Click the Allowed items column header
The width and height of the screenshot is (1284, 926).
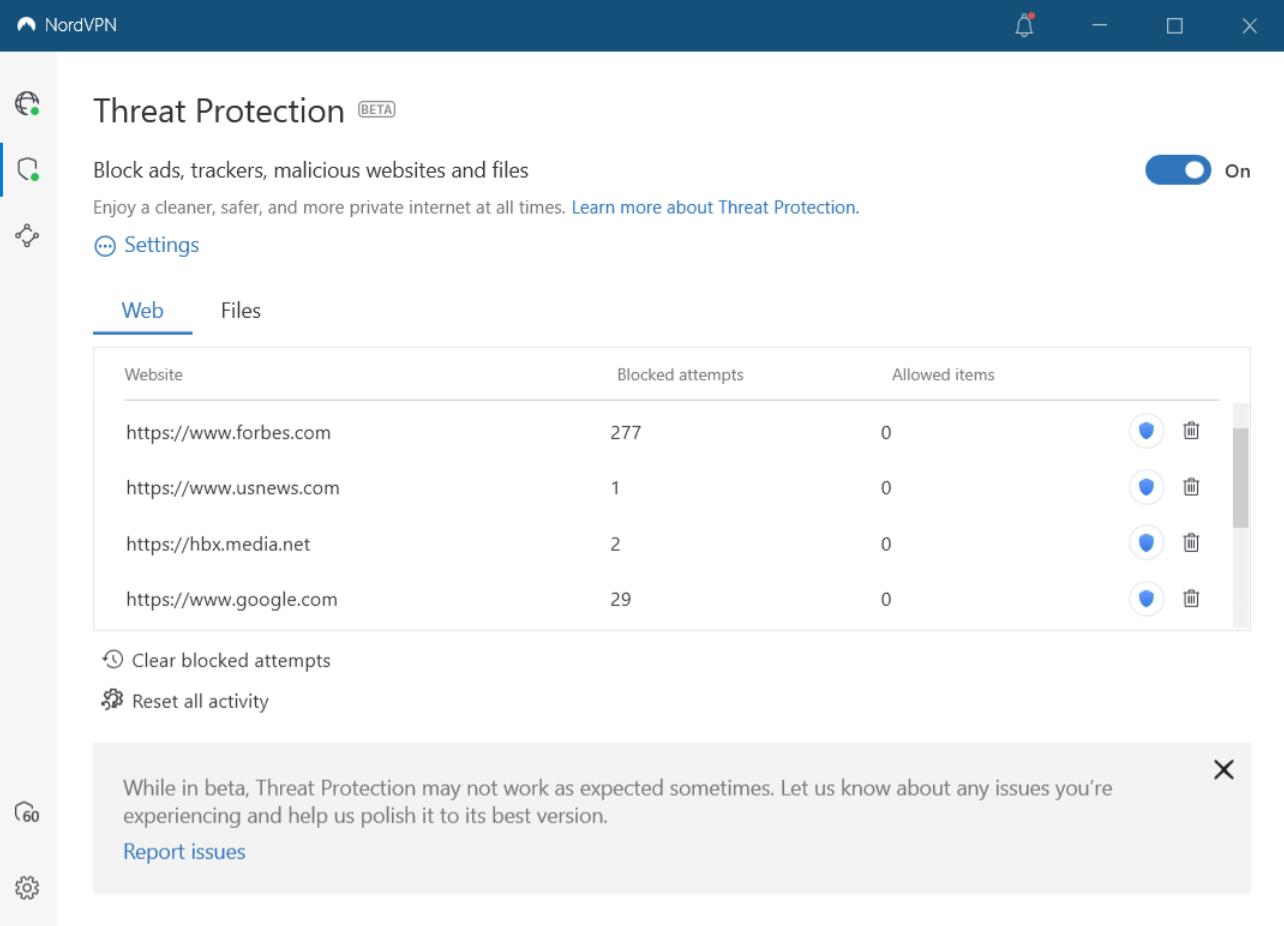[943, 375]
